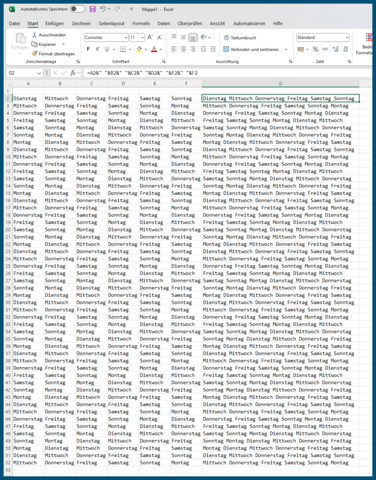Align text to bottom of cell

193,37
